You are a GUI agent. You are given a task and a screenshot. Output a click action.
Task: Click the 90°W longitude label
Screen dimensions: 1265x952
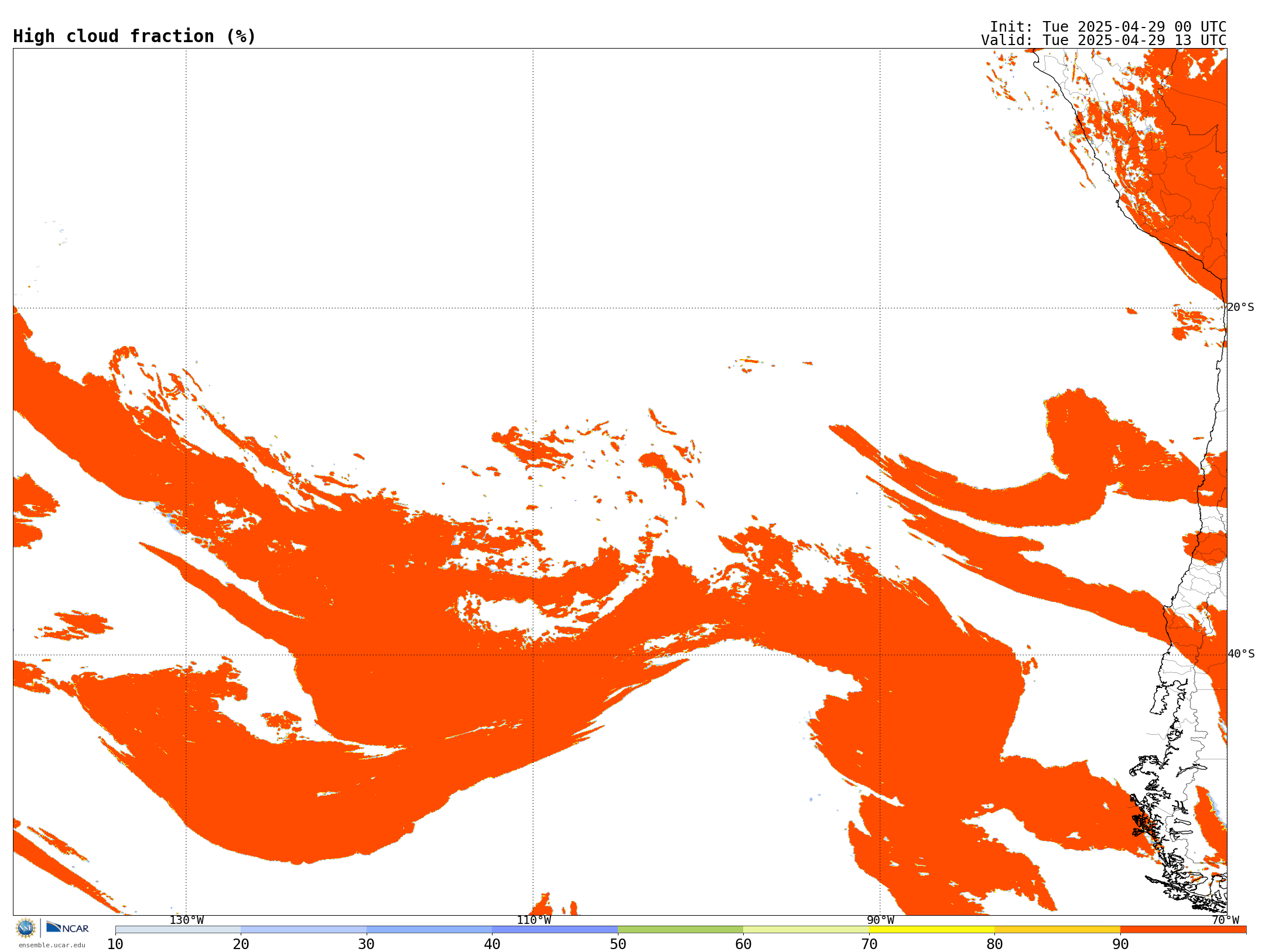click(880, 920)
